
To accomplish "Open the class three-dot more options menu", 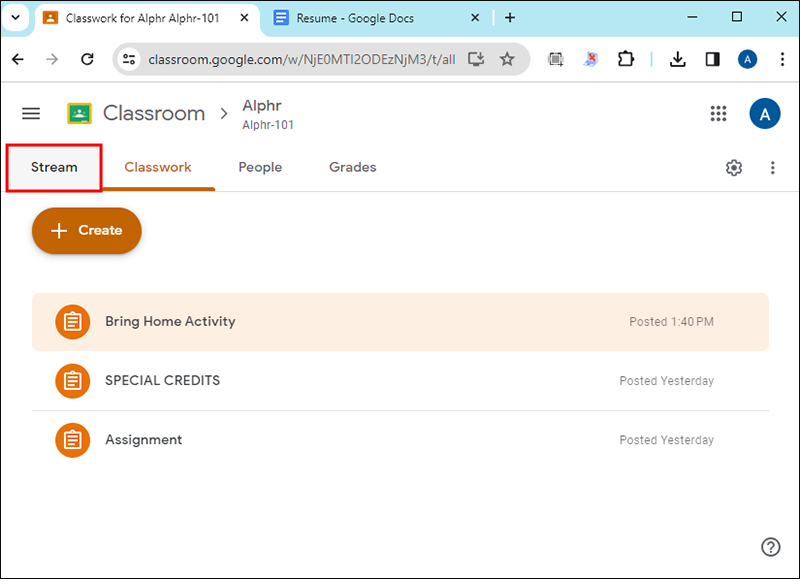I will 772,168.
